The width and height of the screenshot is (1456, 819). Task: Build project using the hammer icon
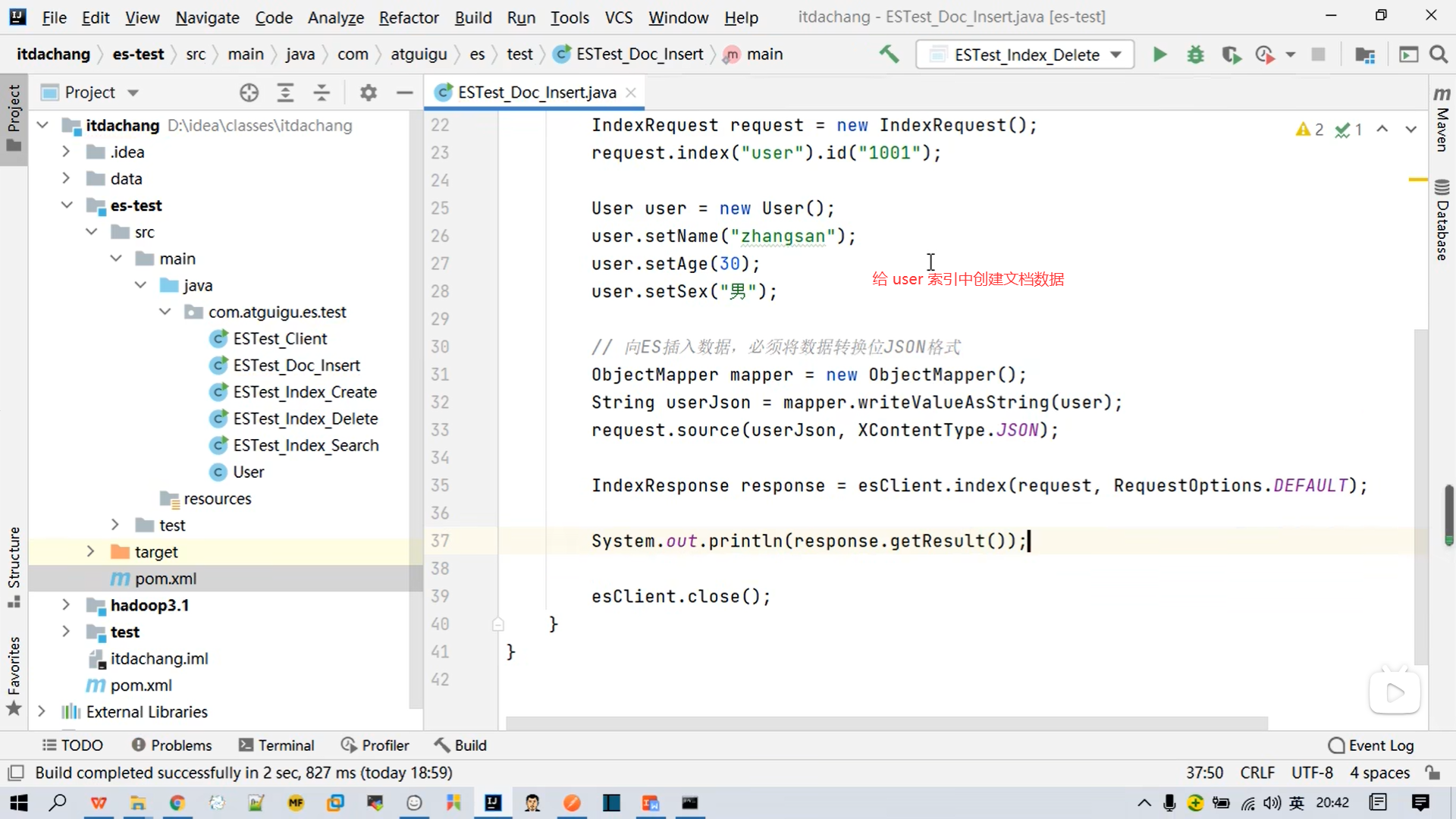pos(889,55)
